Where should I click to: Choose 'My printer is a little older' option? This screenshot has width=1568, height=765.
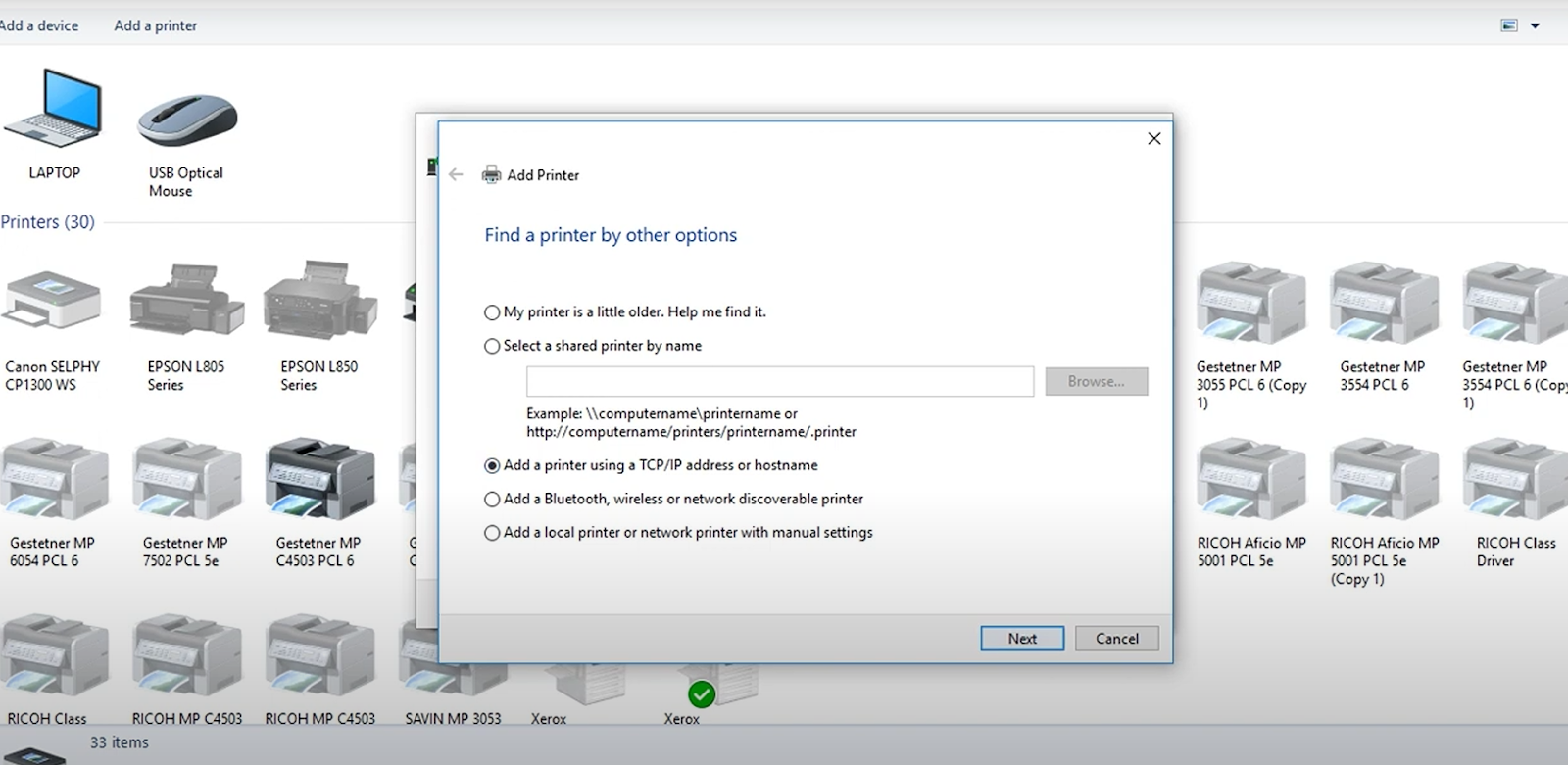click(x=492, y=312)
